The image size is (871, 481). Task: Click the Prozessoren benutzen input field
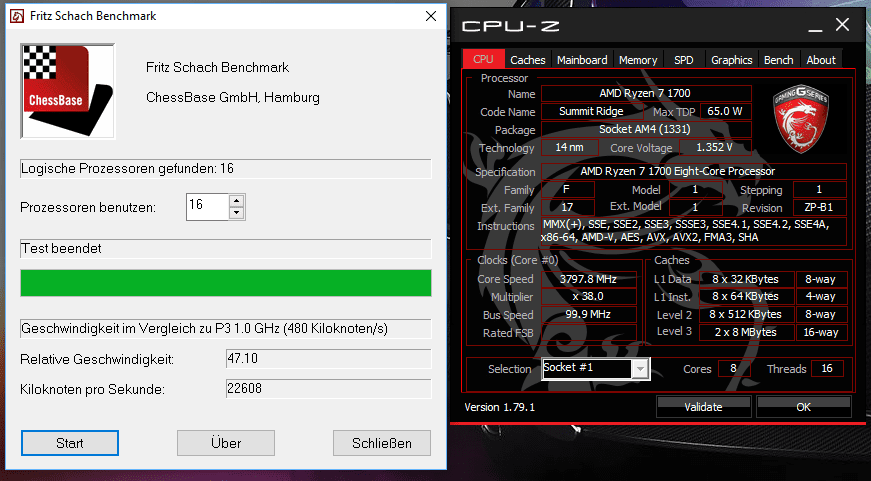[x=207, y=207]
